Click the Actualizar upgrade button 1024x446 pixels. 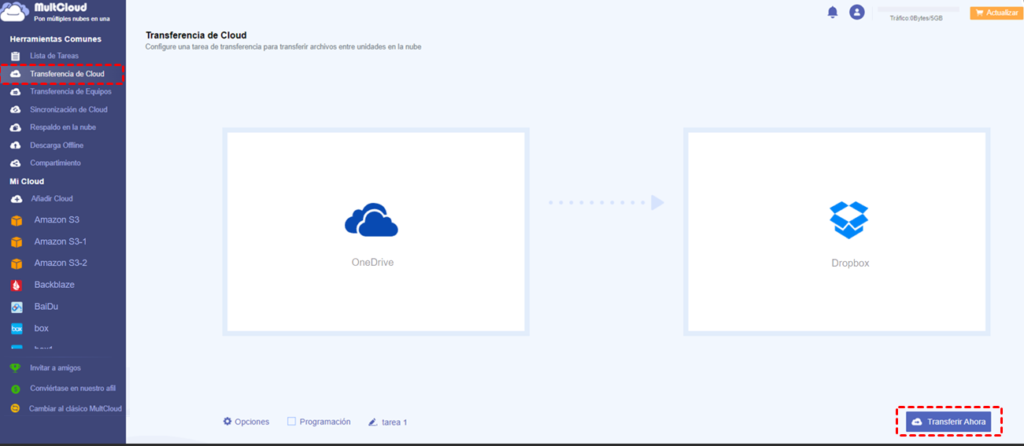click(x=997, y=12)
